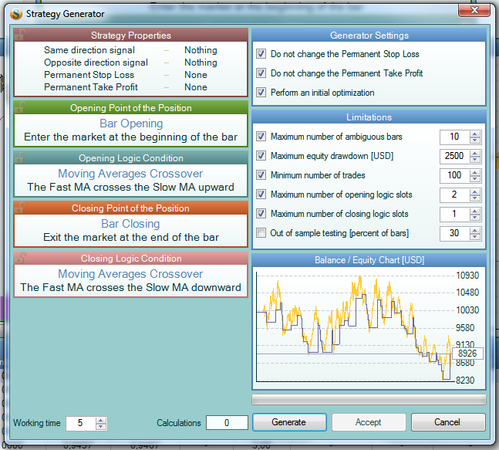This screenshot has height=450, width=499.
Task: Uncheck Do not change the Permanent Stop Loss
Action: point(261,54)
